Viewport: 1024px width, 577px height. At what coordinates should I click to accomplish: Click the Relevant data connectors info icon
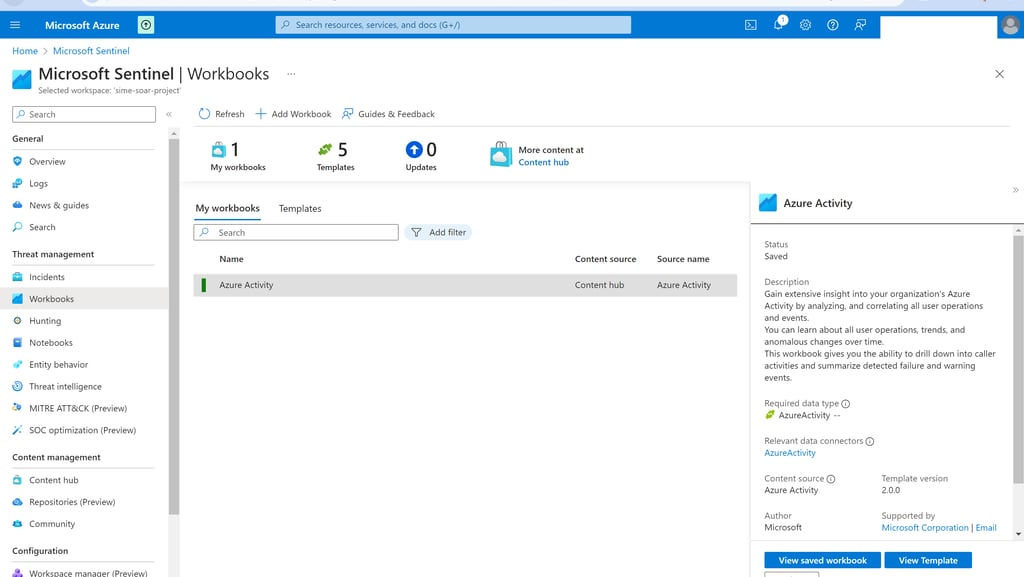click(870, 441)
